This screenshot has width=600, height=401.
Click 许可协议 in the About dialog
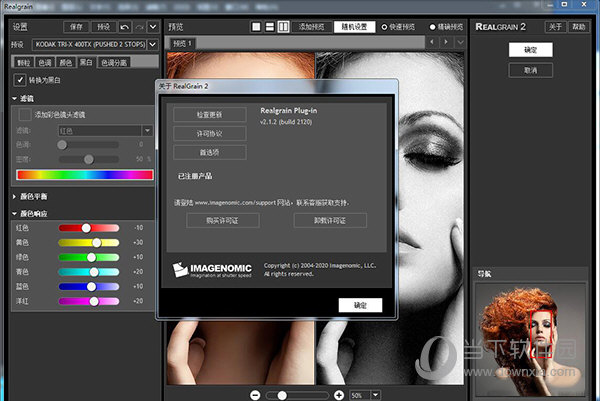[x=210, y=134]
